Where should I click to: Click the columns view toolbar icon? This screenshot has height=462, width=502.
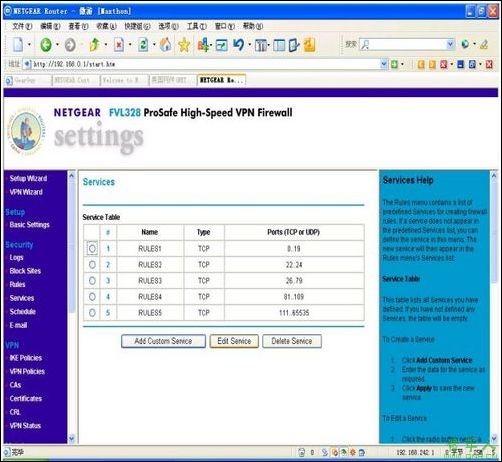(x=261, y=45)
